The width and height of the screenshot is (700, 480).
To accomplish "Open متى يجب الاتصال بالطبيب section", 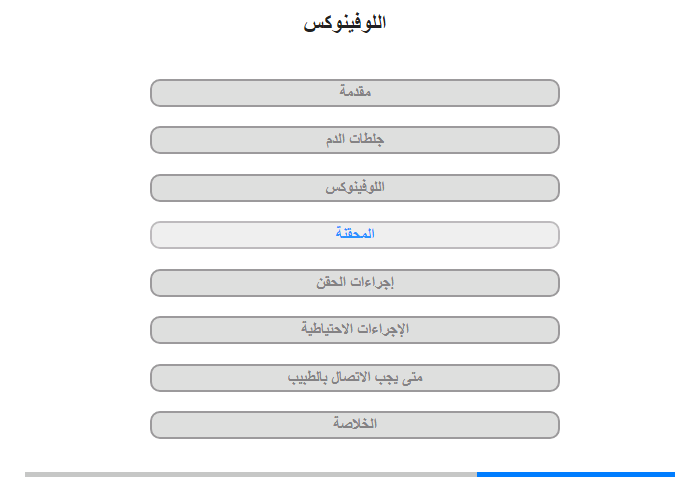I will coord(355,377).
